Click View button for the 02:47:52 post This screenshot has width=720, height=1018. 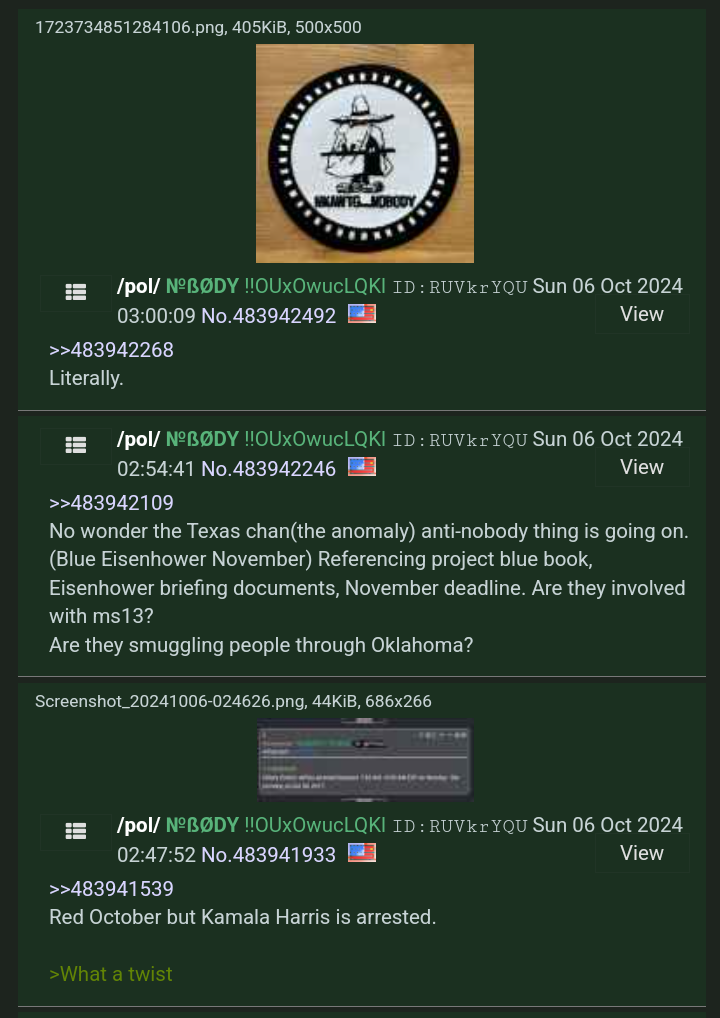coord(641,852)
